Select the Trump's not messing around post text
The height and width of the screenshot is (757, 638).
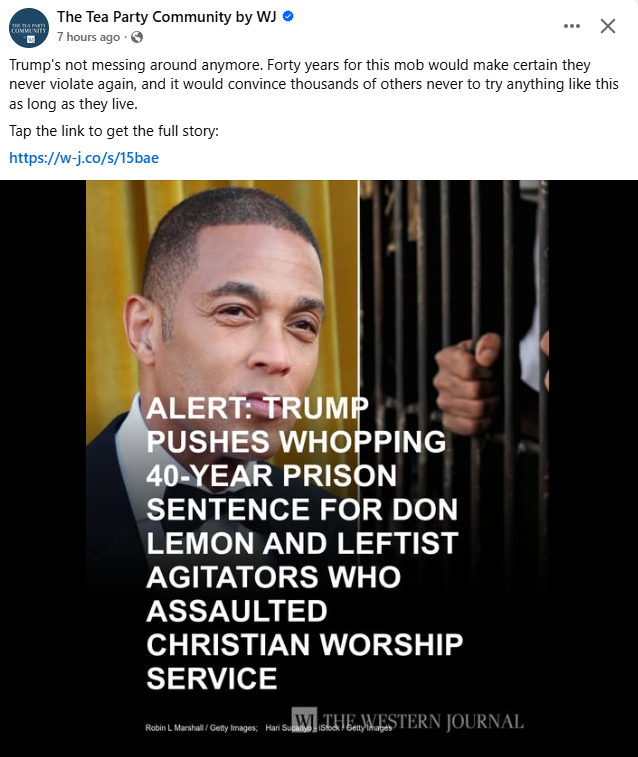coord(314,84)
